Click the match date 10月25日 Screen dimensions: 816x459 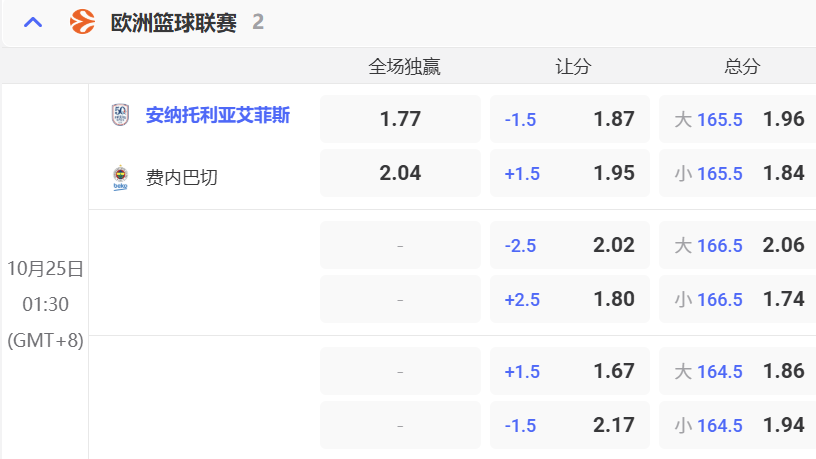click(45, 269)
